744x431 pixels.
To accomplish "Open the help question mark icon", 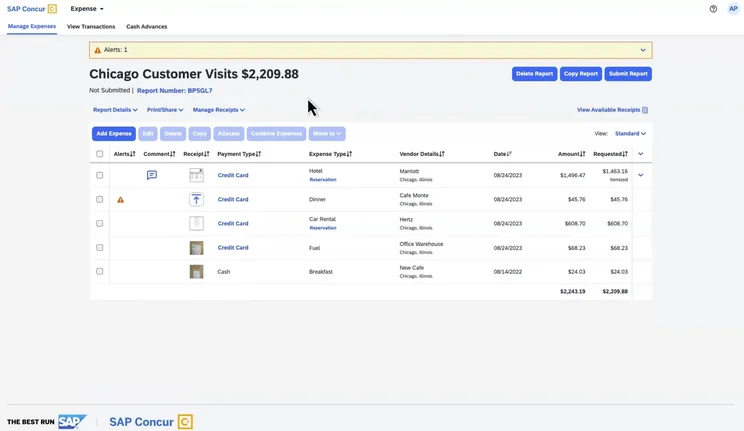I will click(713, 9).
